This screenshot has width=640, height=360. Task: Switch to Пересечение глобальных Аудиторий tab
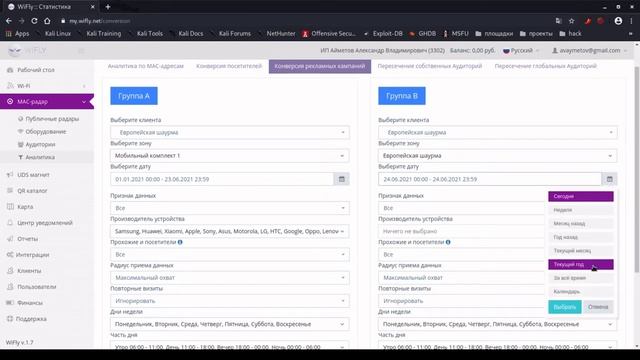tap(545, 66)
